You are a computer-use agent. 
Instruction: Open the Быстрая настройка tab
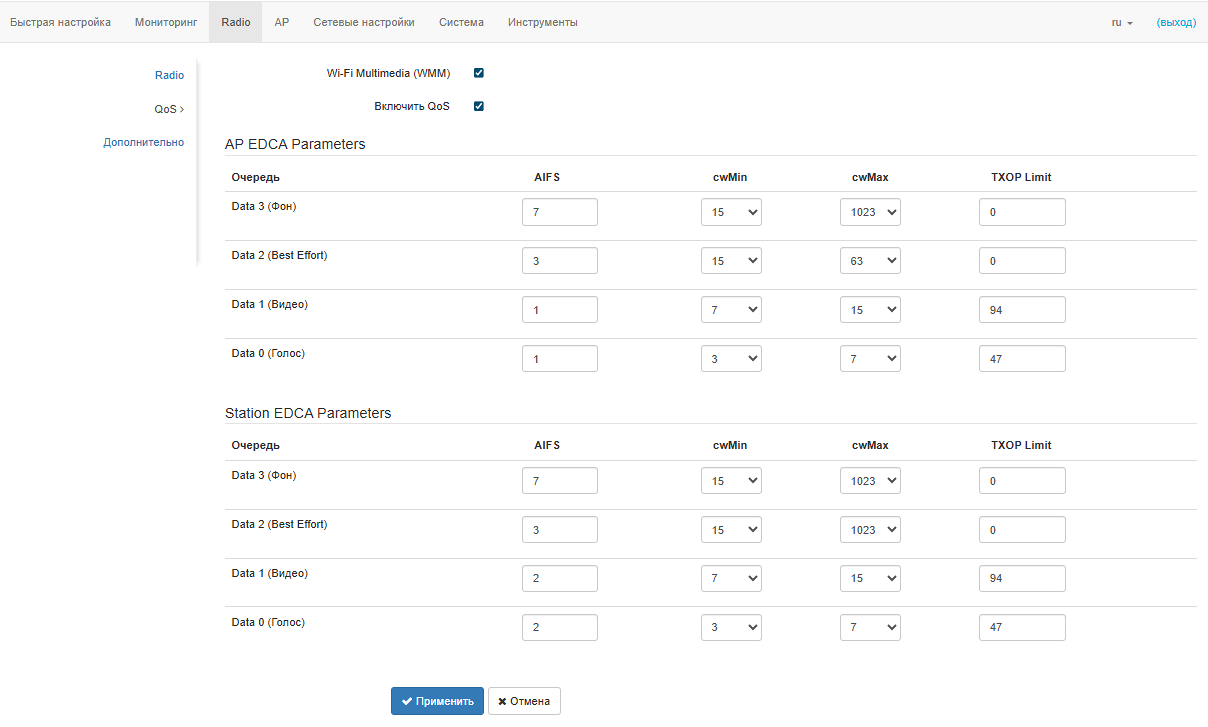click(x=60, y=22)
